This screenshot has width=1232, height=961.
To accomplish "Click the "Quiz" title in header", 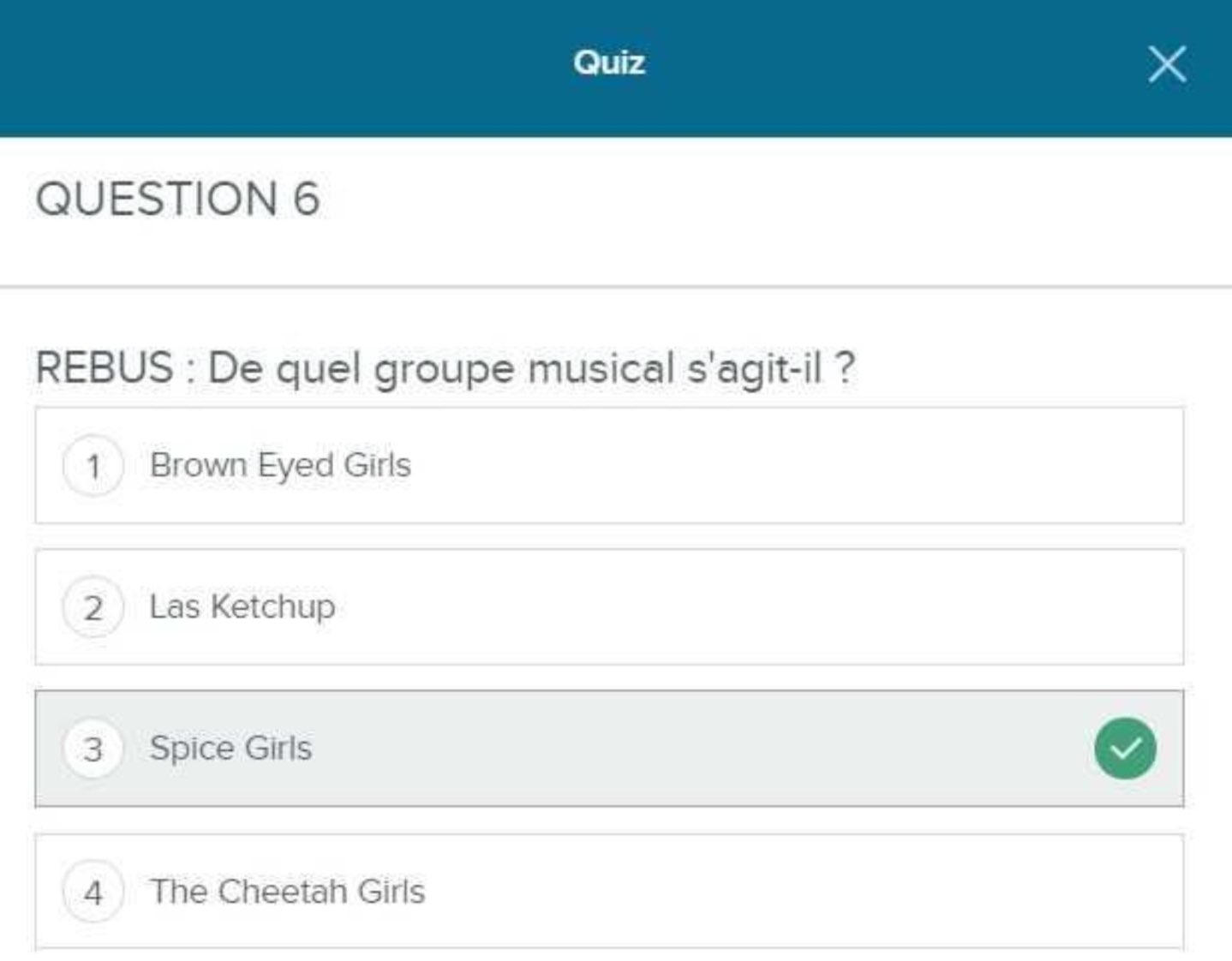I will click(x=609, y=63).
